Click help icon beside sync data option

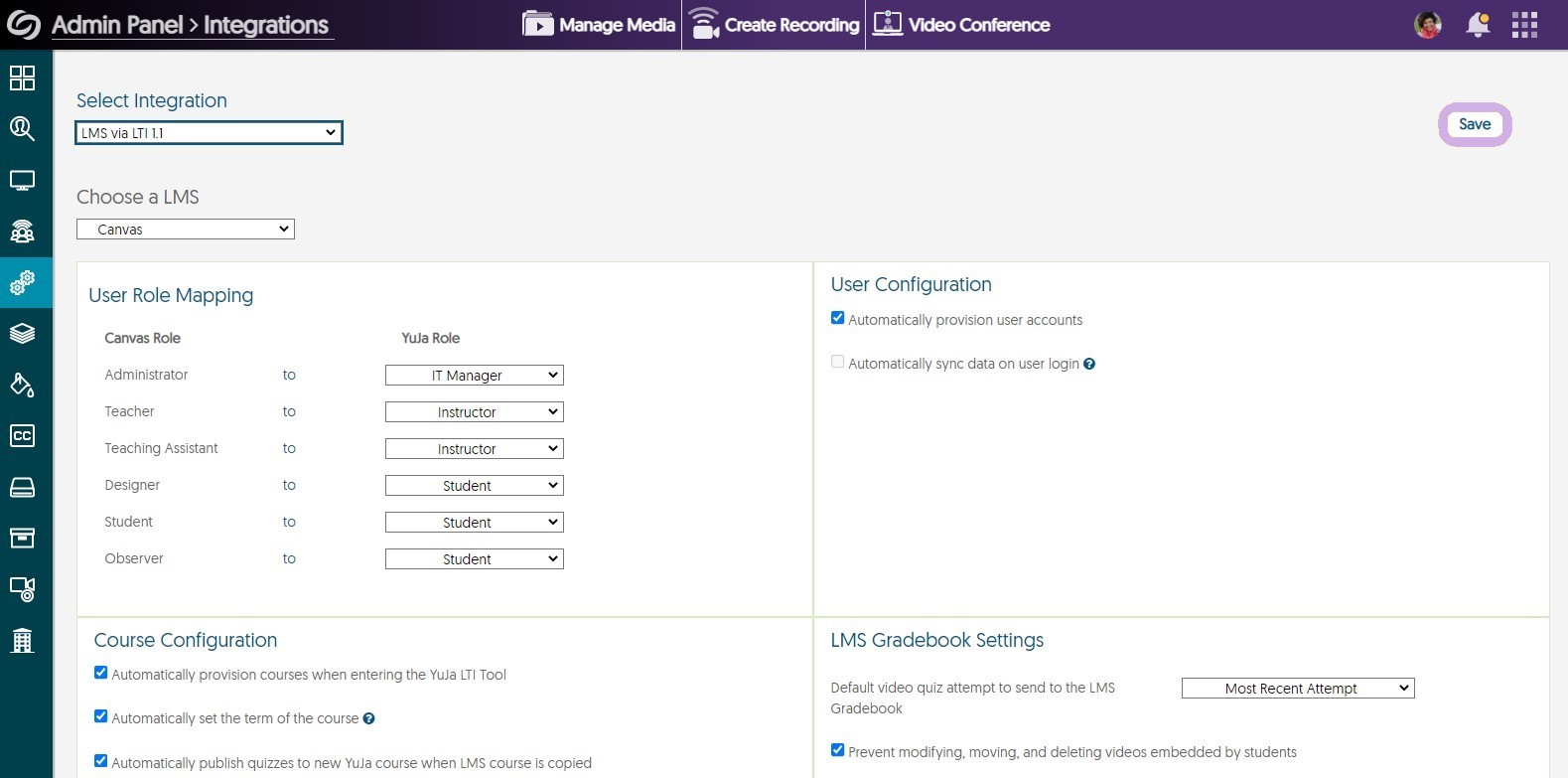(x=1089, y=364)
